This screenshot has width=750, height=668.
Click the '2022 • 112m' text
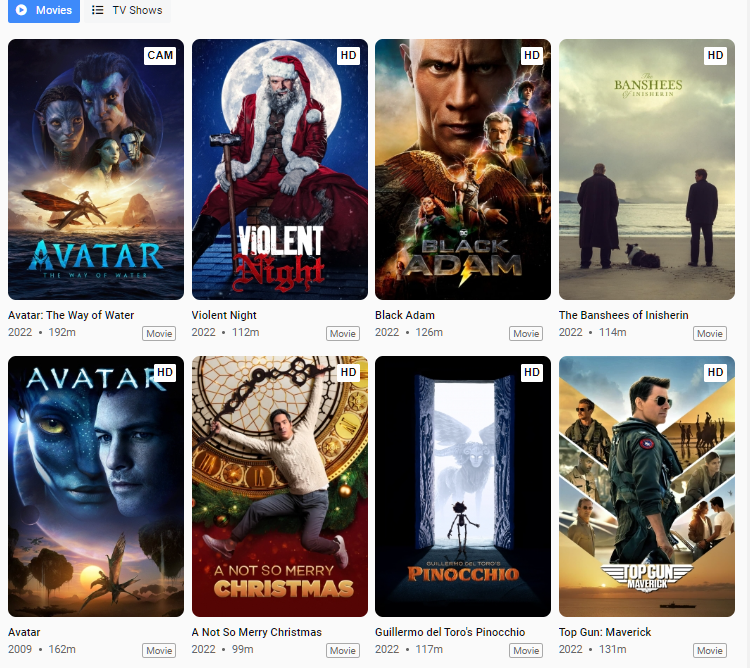coord(225,332)
